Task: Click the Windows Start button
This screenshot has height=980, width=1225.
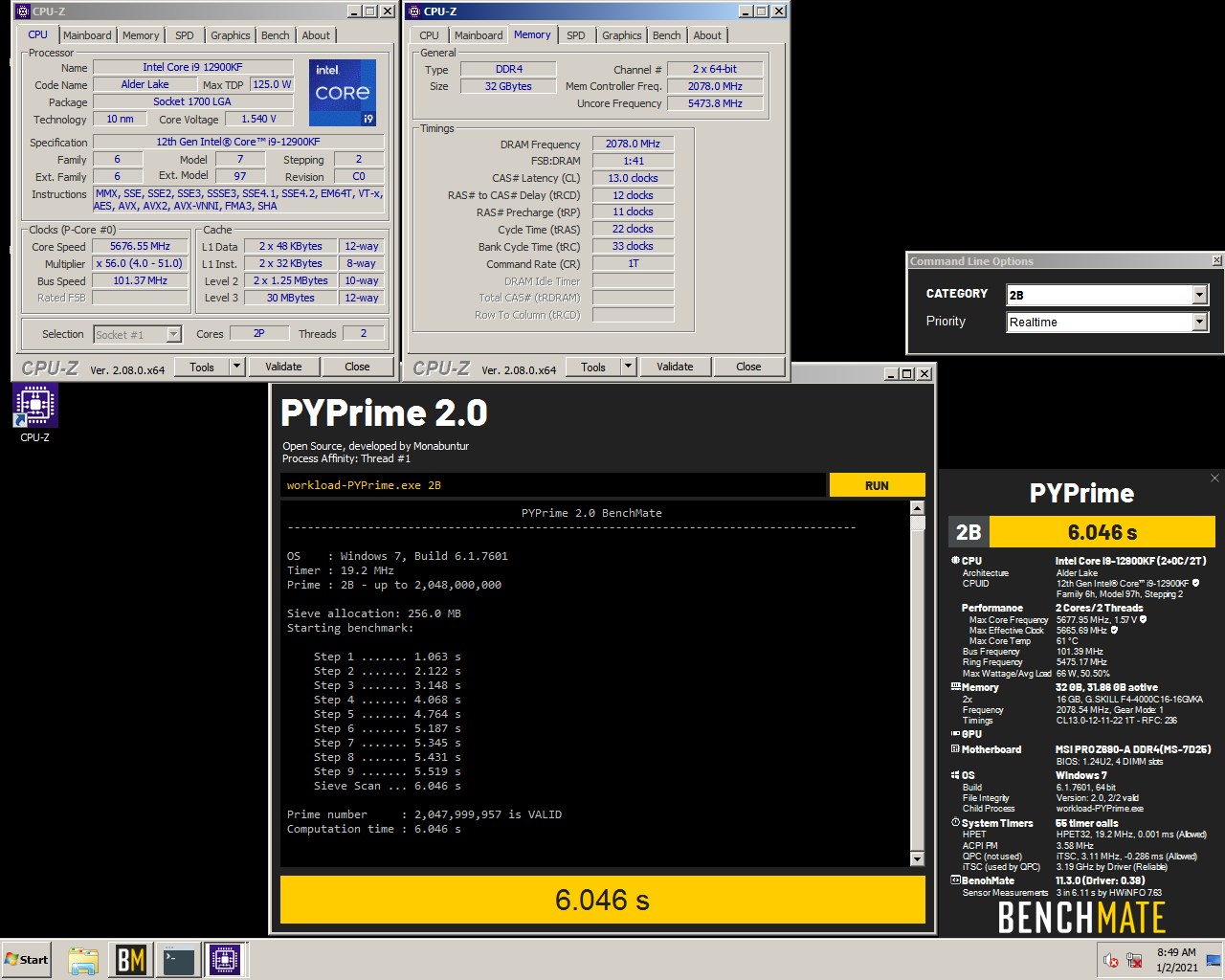Action: coord(27,960)
